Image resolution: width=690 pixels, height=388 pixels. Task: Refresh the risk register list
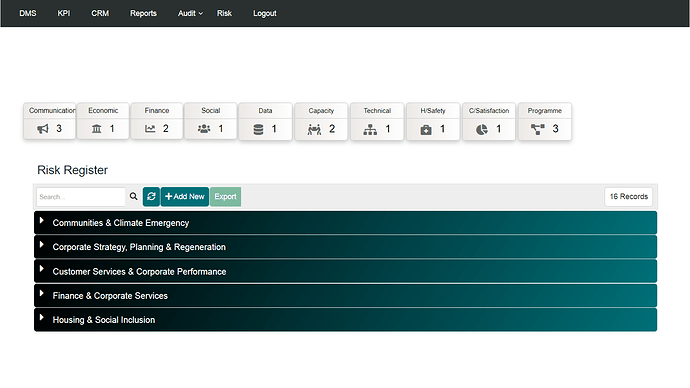[151, 196]
